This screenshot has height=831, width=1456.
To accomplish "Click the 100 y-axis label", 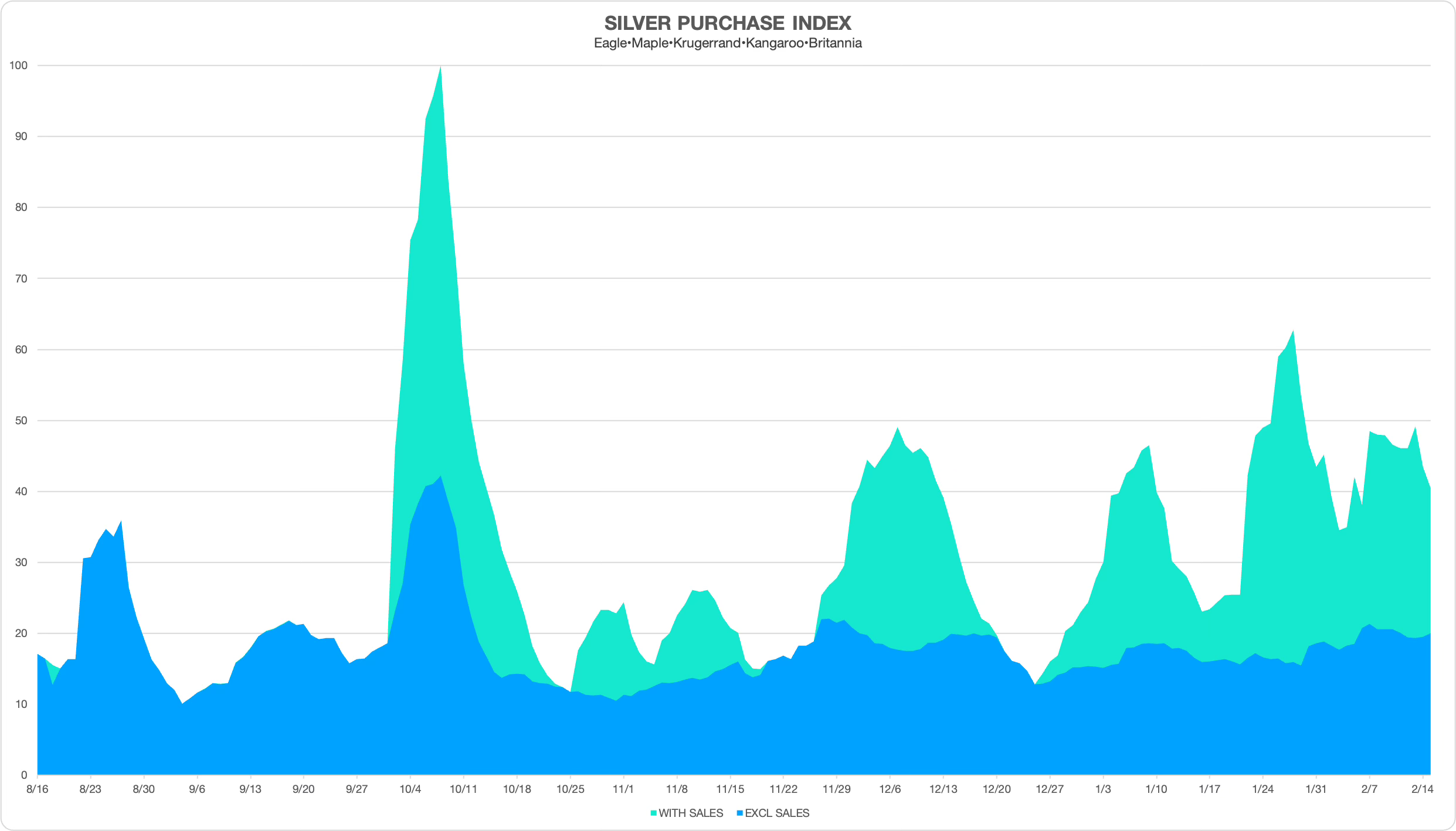I will tap(18, 66).
